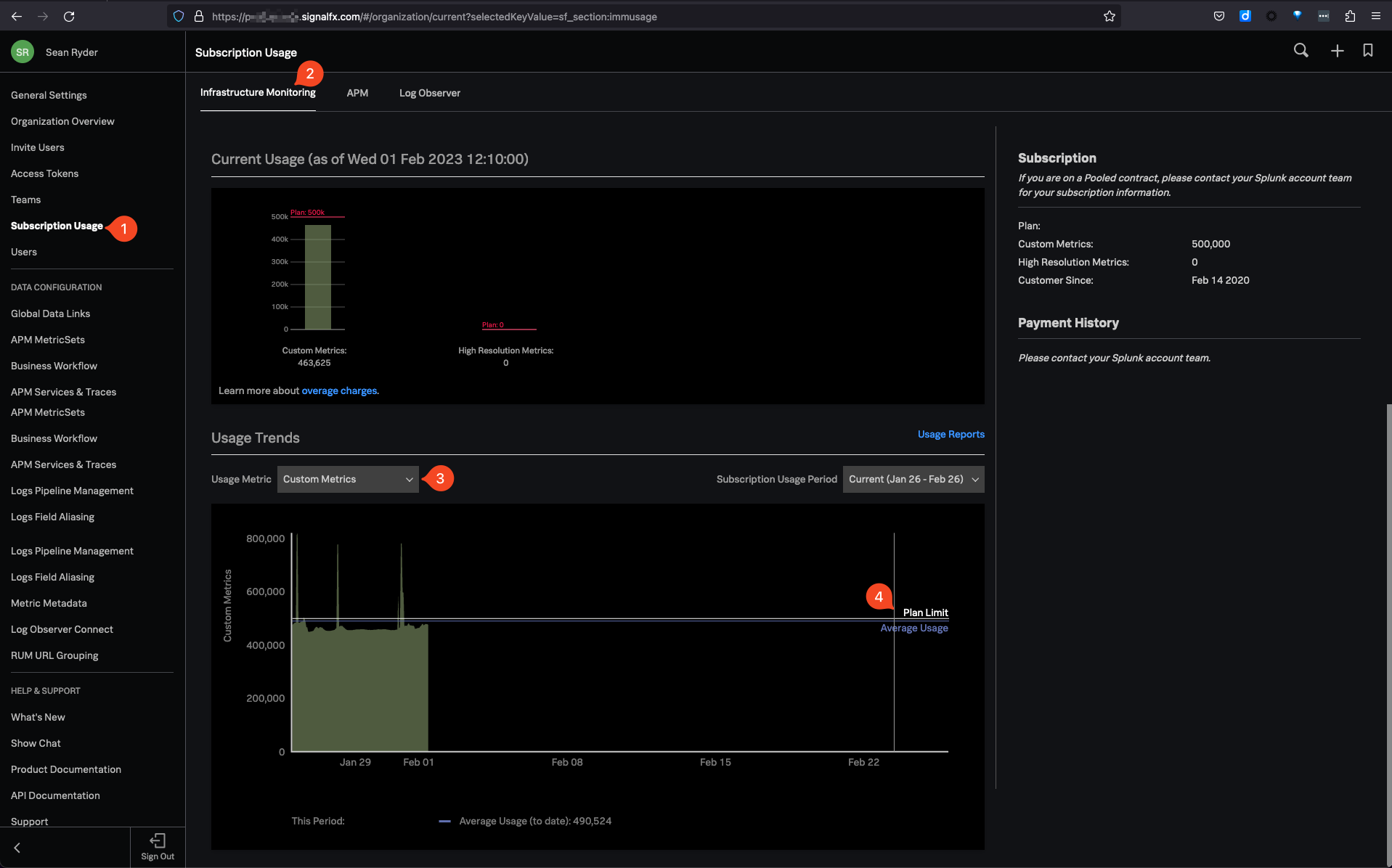Open the search magnifier icon
The image size is (1392, 868).
pos(1301,51)
